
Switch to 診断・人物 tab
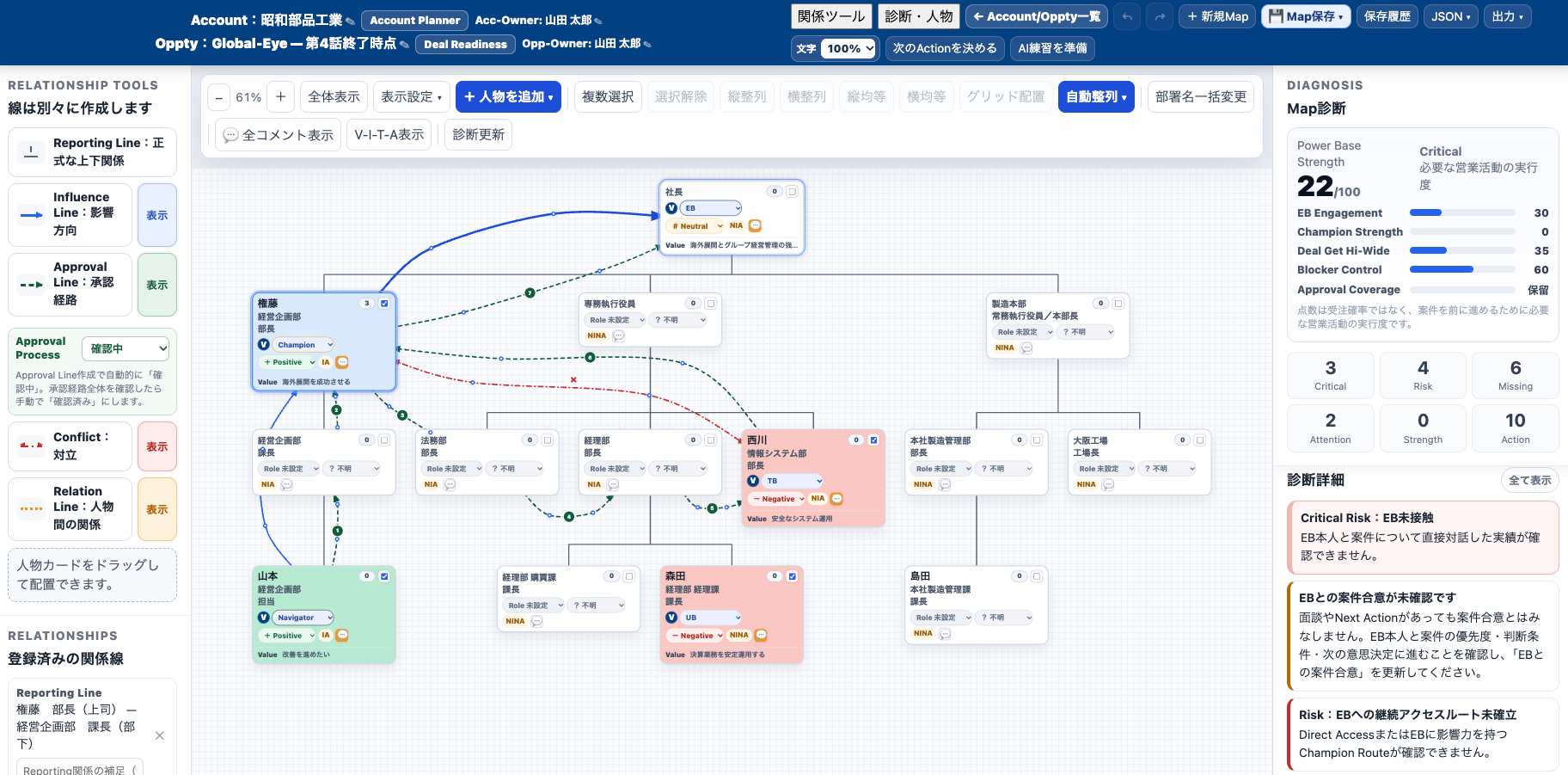tap(919, 16)
